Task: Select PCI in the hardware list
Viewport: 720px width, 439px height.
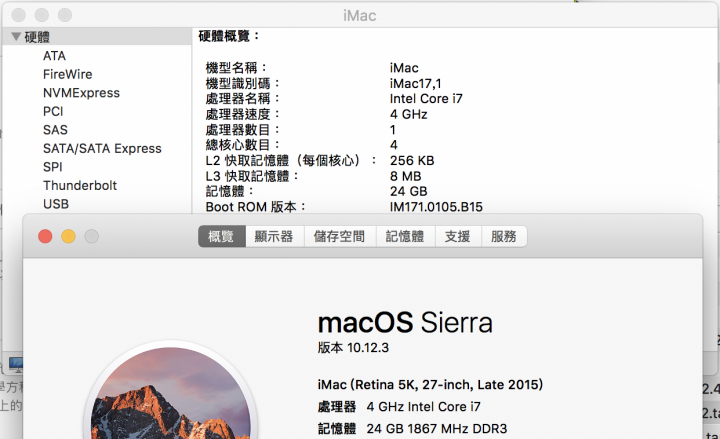Action: (x=53, y=111)
